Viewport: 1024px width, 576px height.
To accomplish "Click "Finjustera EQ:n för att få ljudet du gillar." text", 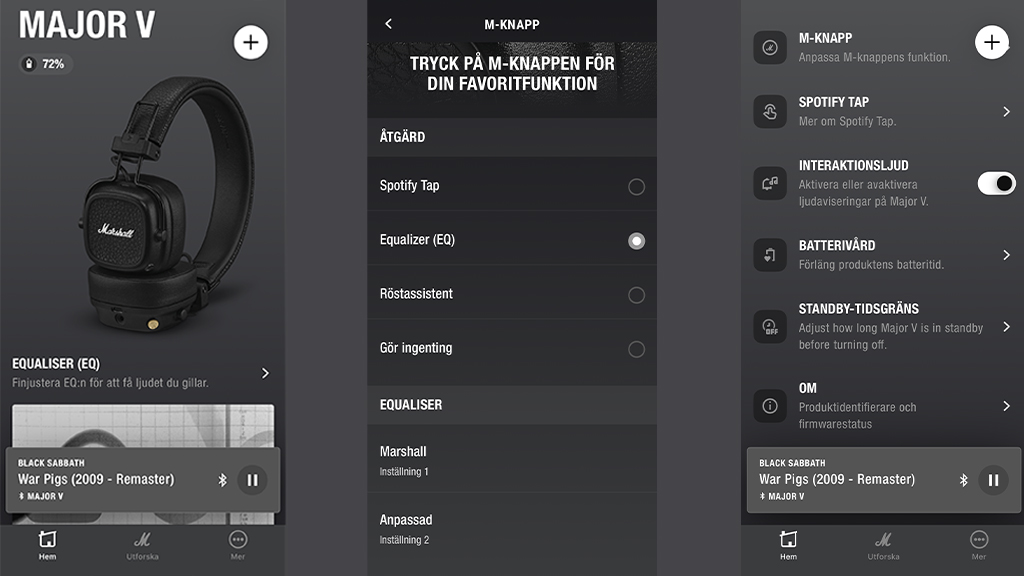I will 110,383.
